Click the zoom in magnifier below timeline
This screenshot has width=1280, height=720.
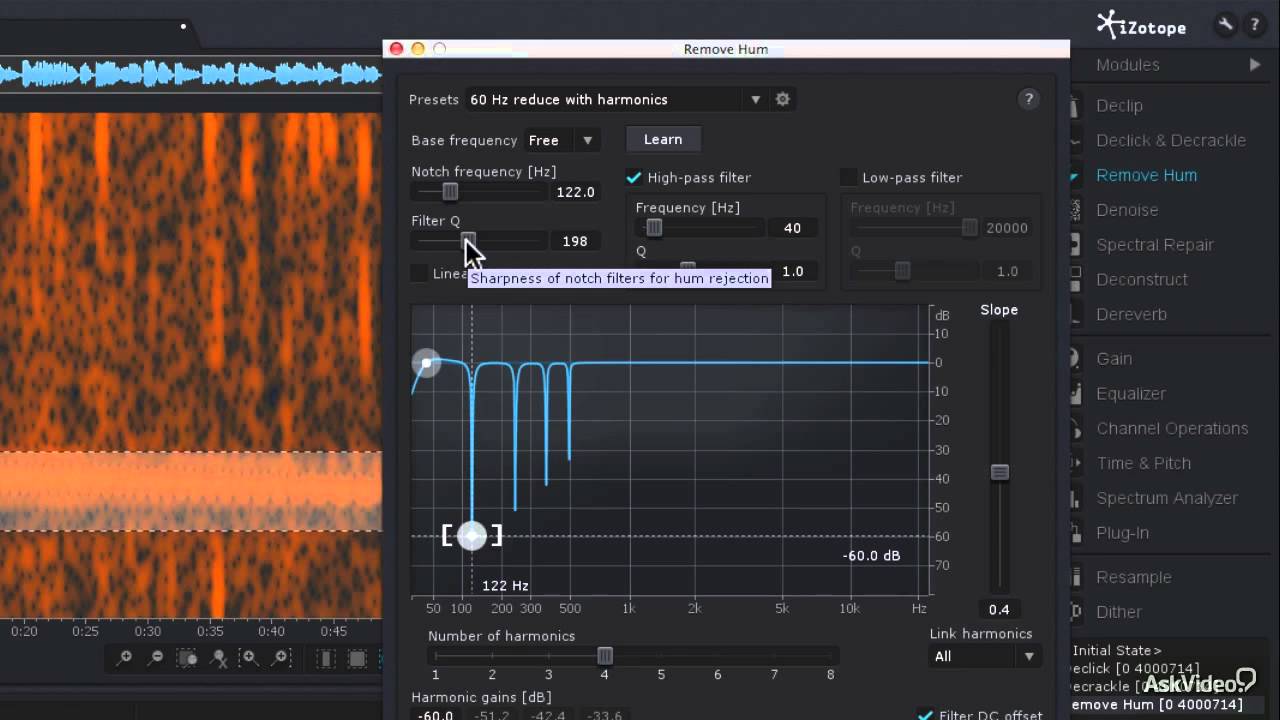[x=125, y=658]
